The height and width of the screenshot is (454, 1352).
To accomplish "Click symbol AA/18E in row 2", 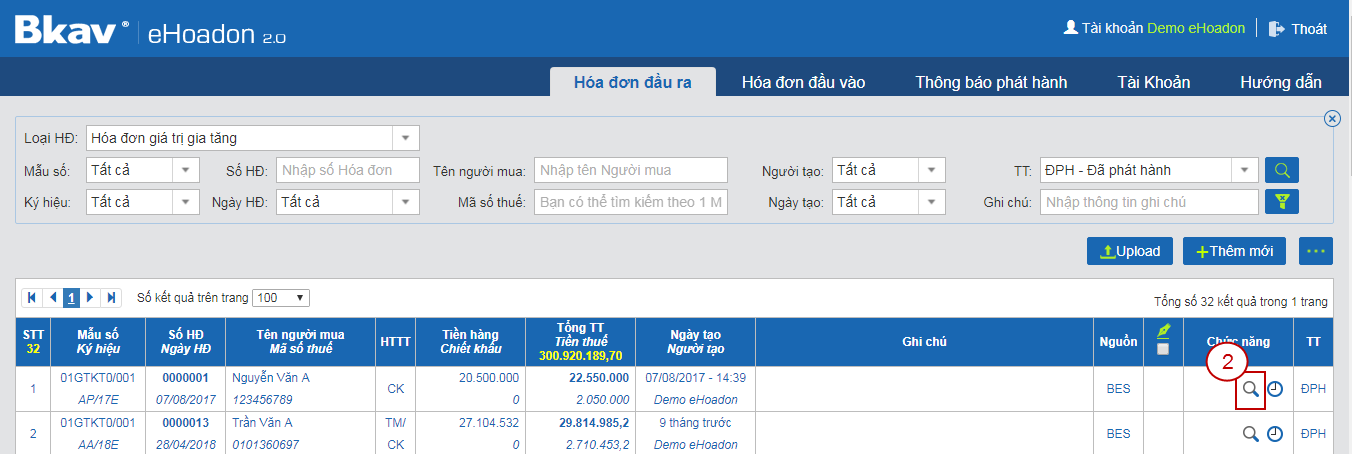I will pyautogui.click(x=97, y=445).
